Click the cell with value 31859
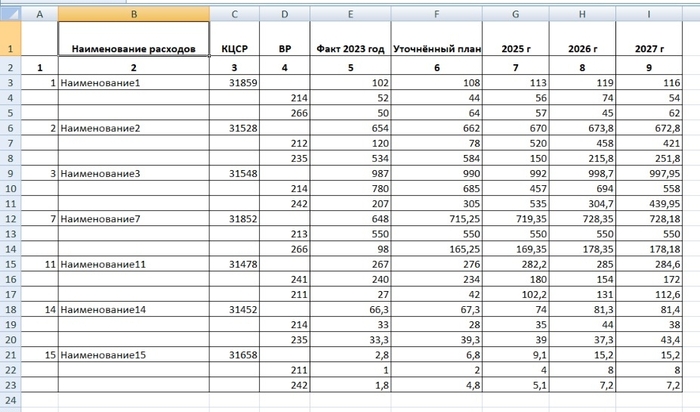 tap(234, 83)
